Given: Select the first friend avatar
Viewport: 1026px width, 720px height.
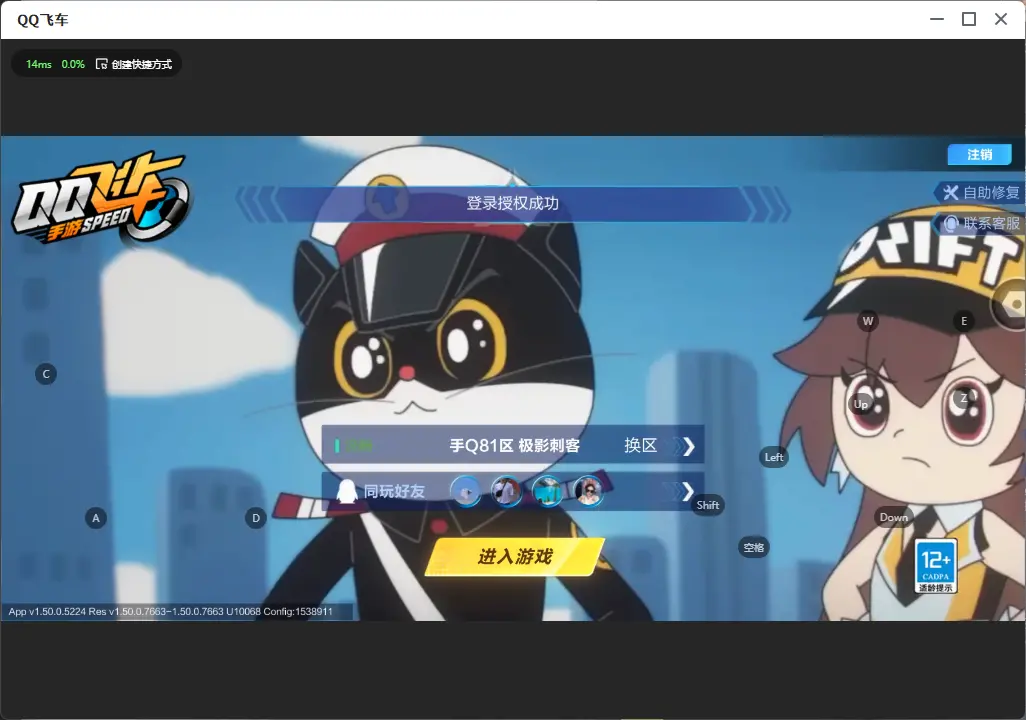Looking at the screenshot, I should 466,492.
